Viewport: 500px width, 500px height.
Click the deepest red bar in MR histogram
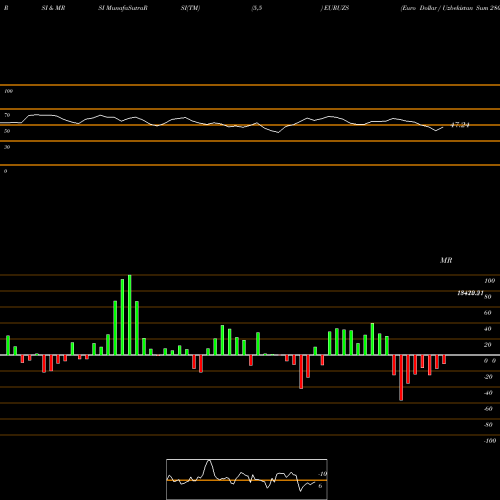(x=401, y=378)
